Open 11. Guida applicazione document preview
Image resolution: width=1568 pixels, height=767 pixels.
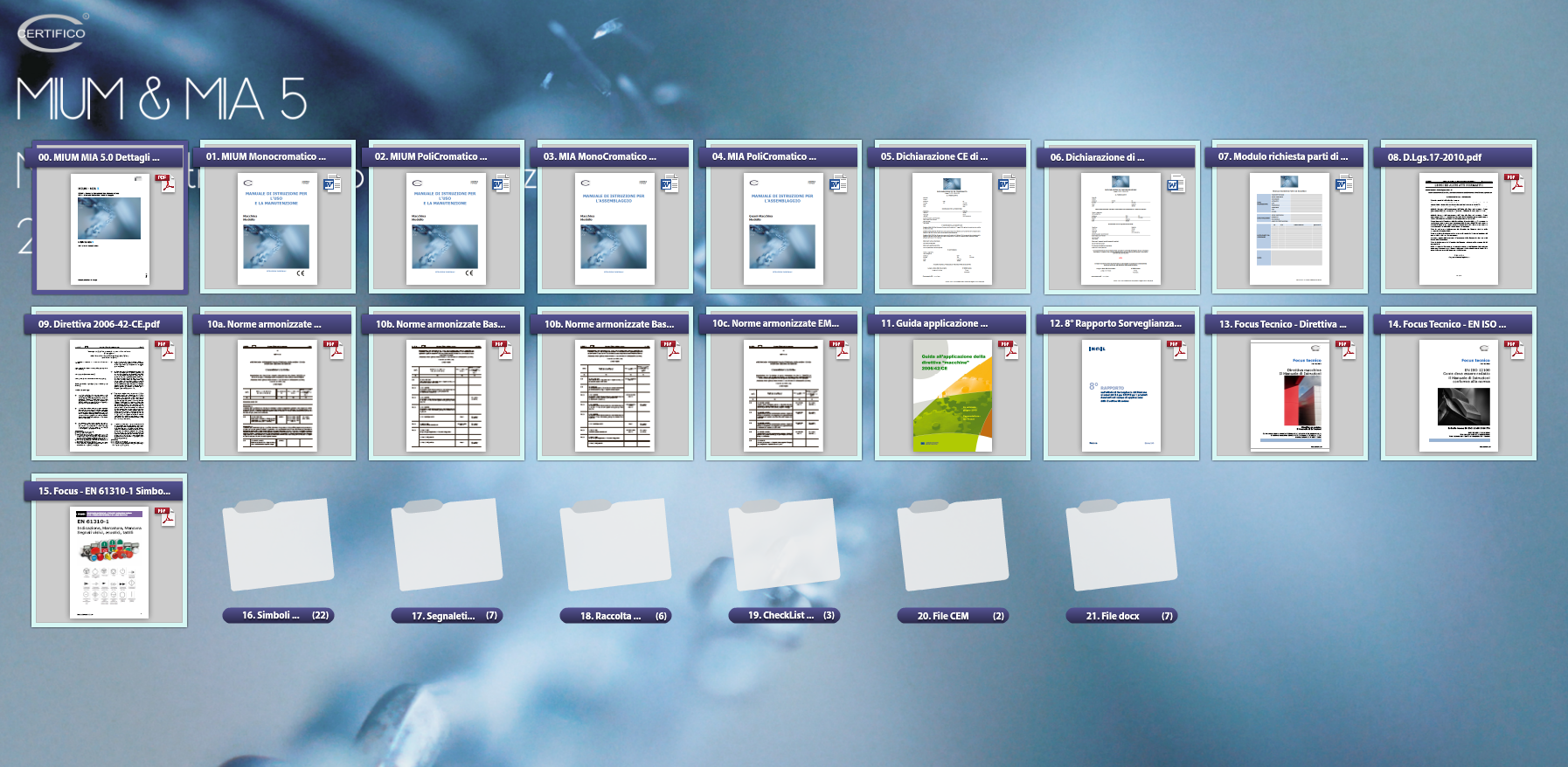tap(952, 396)
